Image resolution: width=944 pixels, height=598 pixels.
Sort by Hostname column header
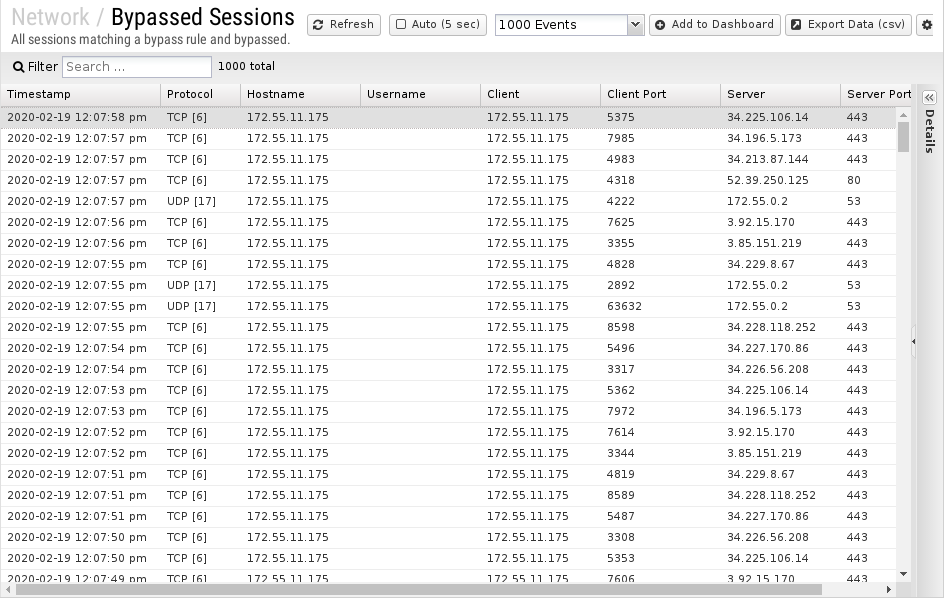pyautogui.click(x=300, y=95)
